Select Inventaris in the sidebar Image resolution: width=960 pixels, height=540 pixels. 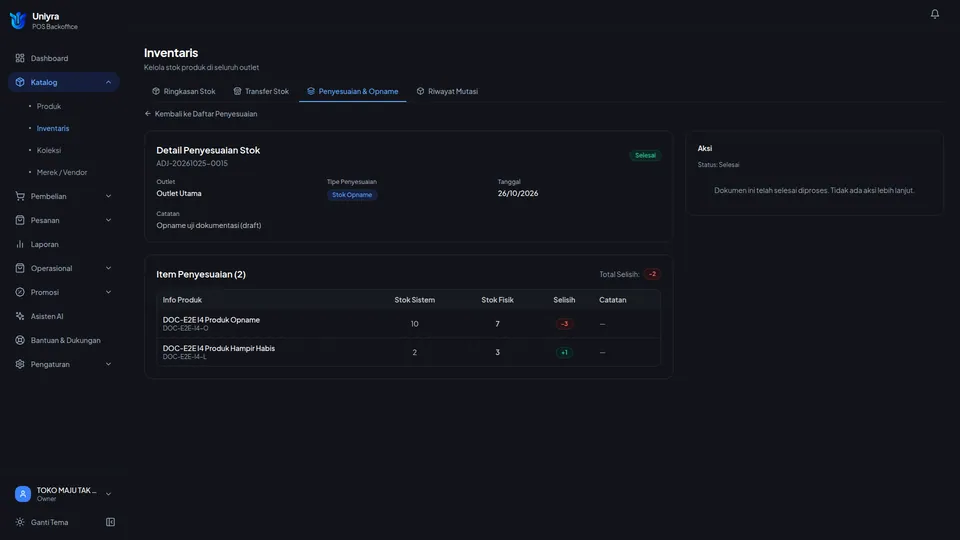(53, 128)
